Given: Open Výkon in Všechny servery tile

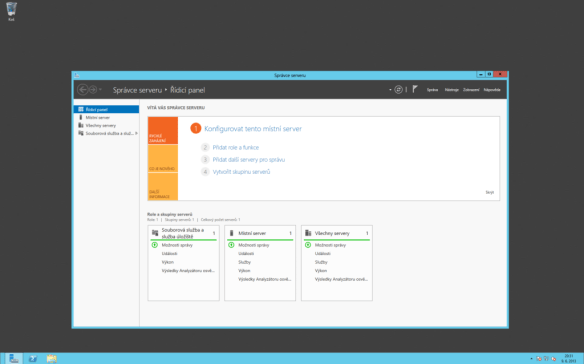Looking at the screenshot, I should click(321, 271).
